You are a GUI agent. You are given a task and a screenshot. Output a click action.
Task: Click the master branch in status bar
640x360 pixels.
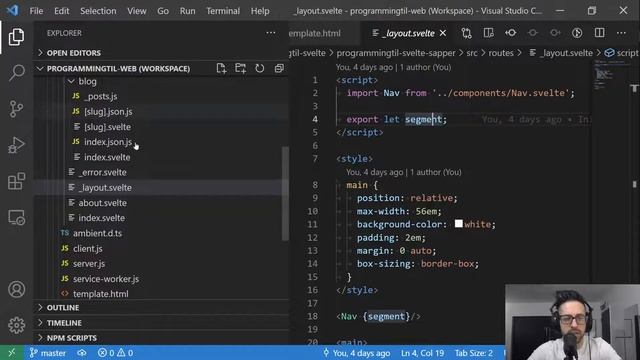[47, 353]
